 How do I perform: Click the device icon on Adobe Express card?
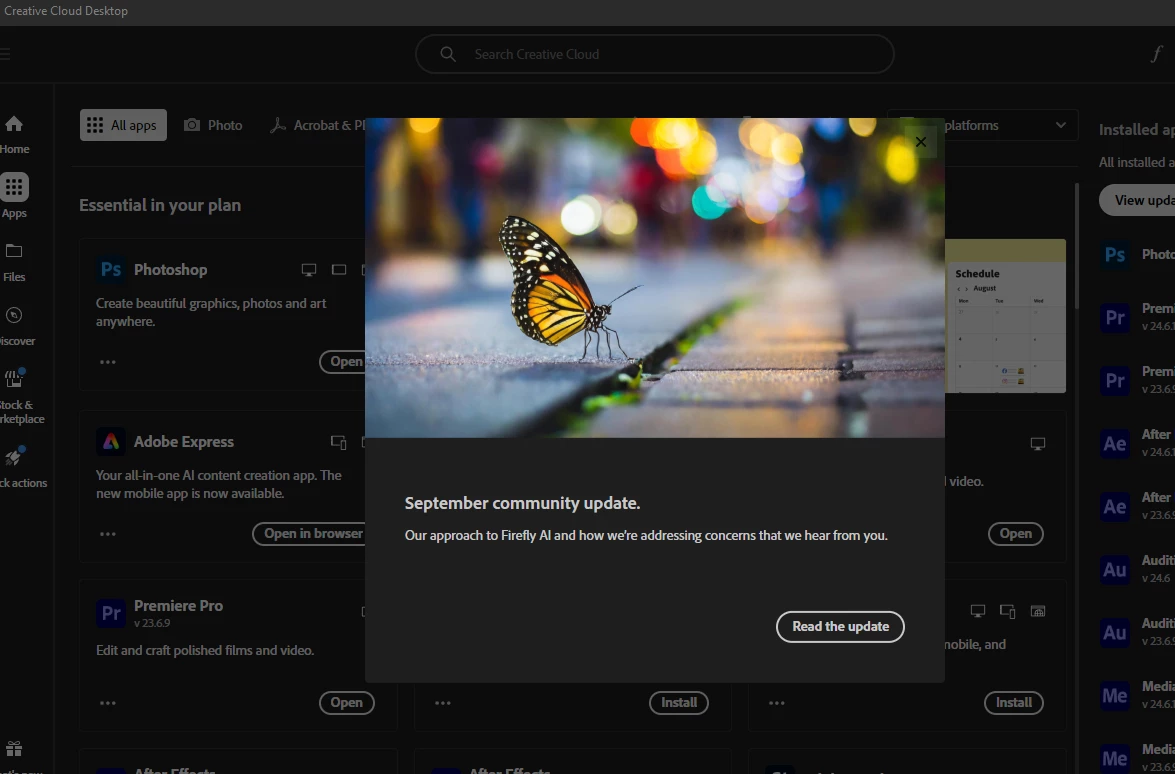[x=339, y=442]
